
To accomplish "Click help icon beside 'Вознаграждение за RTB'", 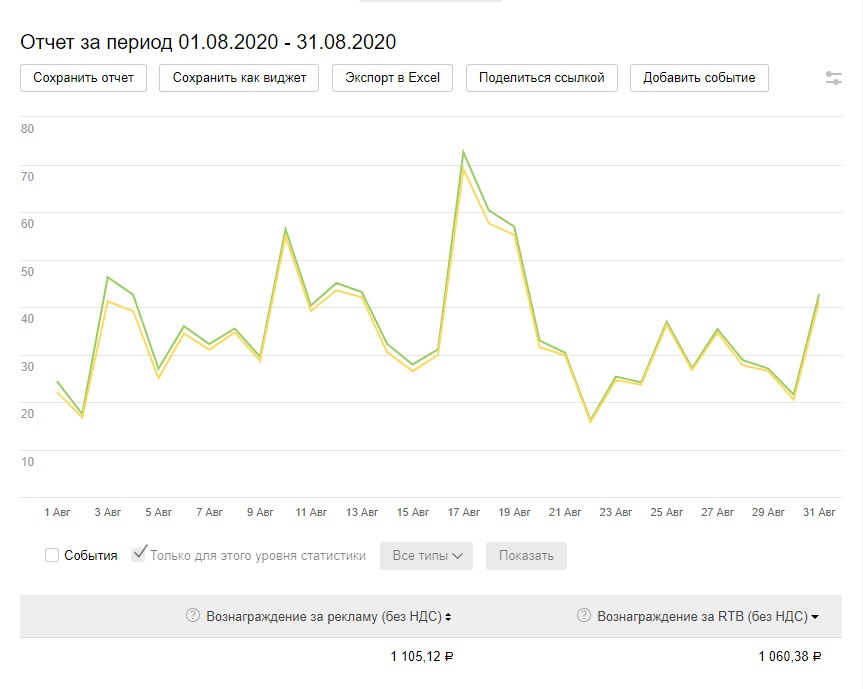I will [584, 616].
